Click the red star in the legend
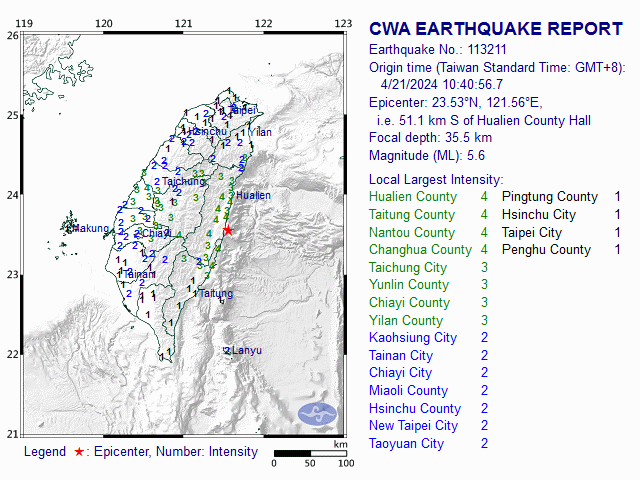The image size is (640, 480). 79,452
